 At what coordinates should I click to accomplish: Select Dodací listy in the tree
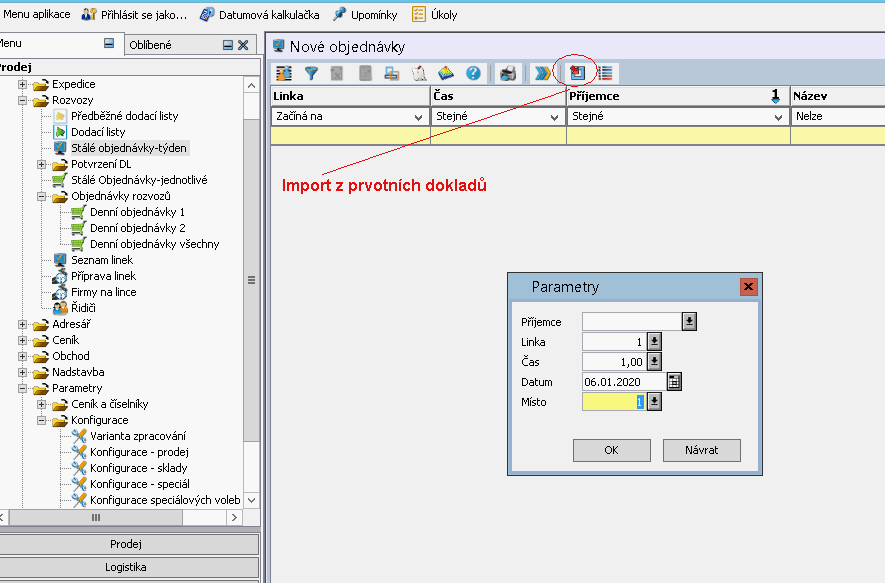tap(97, 132)
